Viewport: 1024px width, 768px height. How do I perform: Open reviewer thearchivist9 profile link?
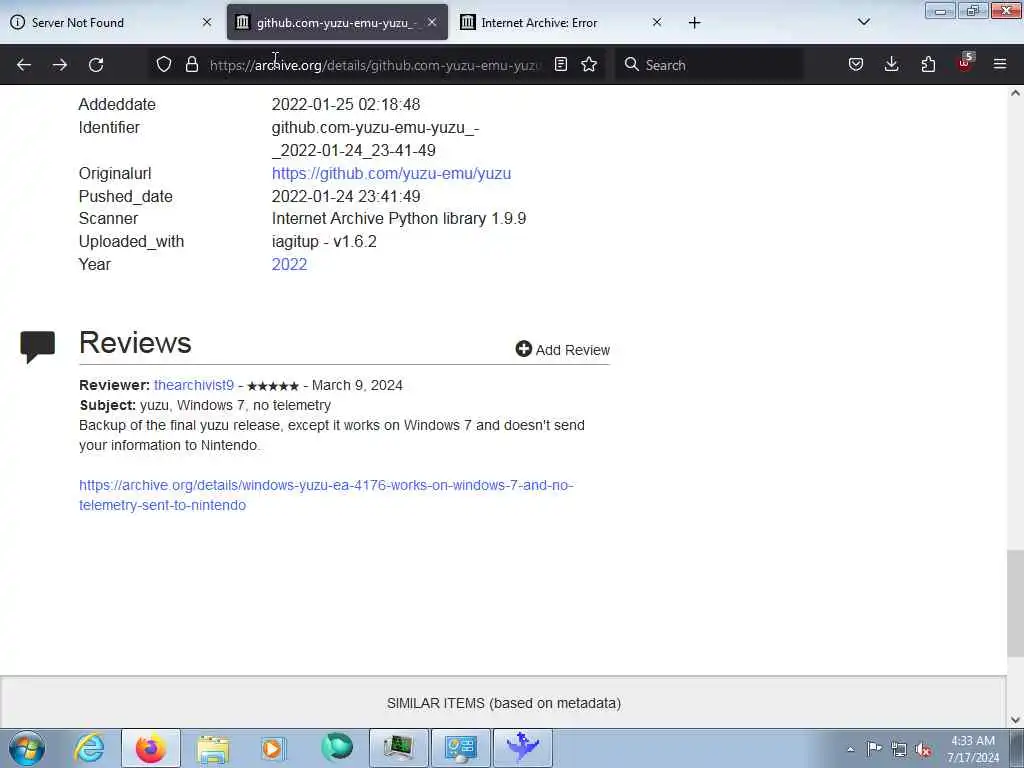(194, 385)
